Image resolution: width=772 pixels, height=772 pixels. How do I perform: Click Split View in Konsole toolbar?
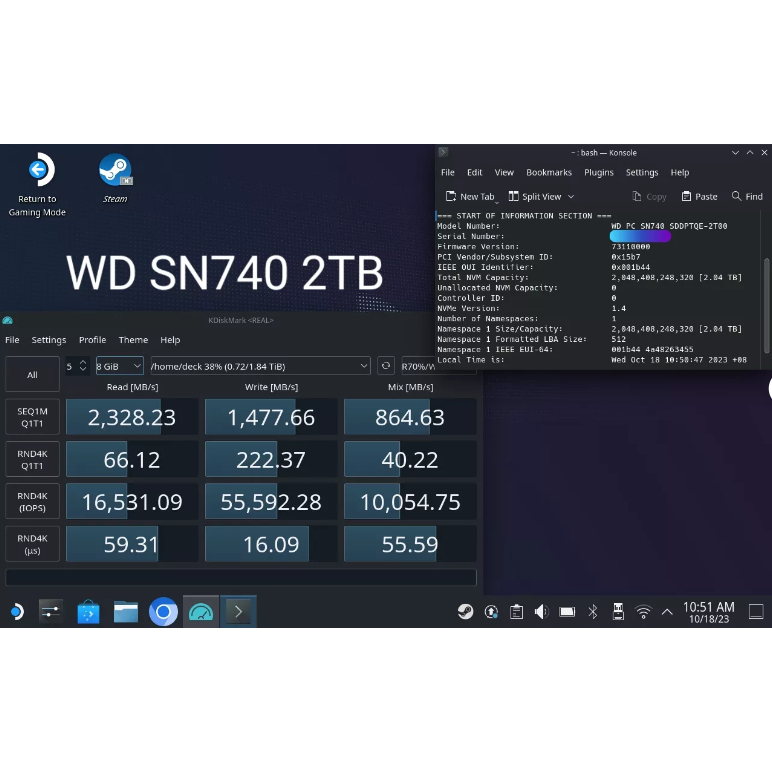tap(535, 196)
